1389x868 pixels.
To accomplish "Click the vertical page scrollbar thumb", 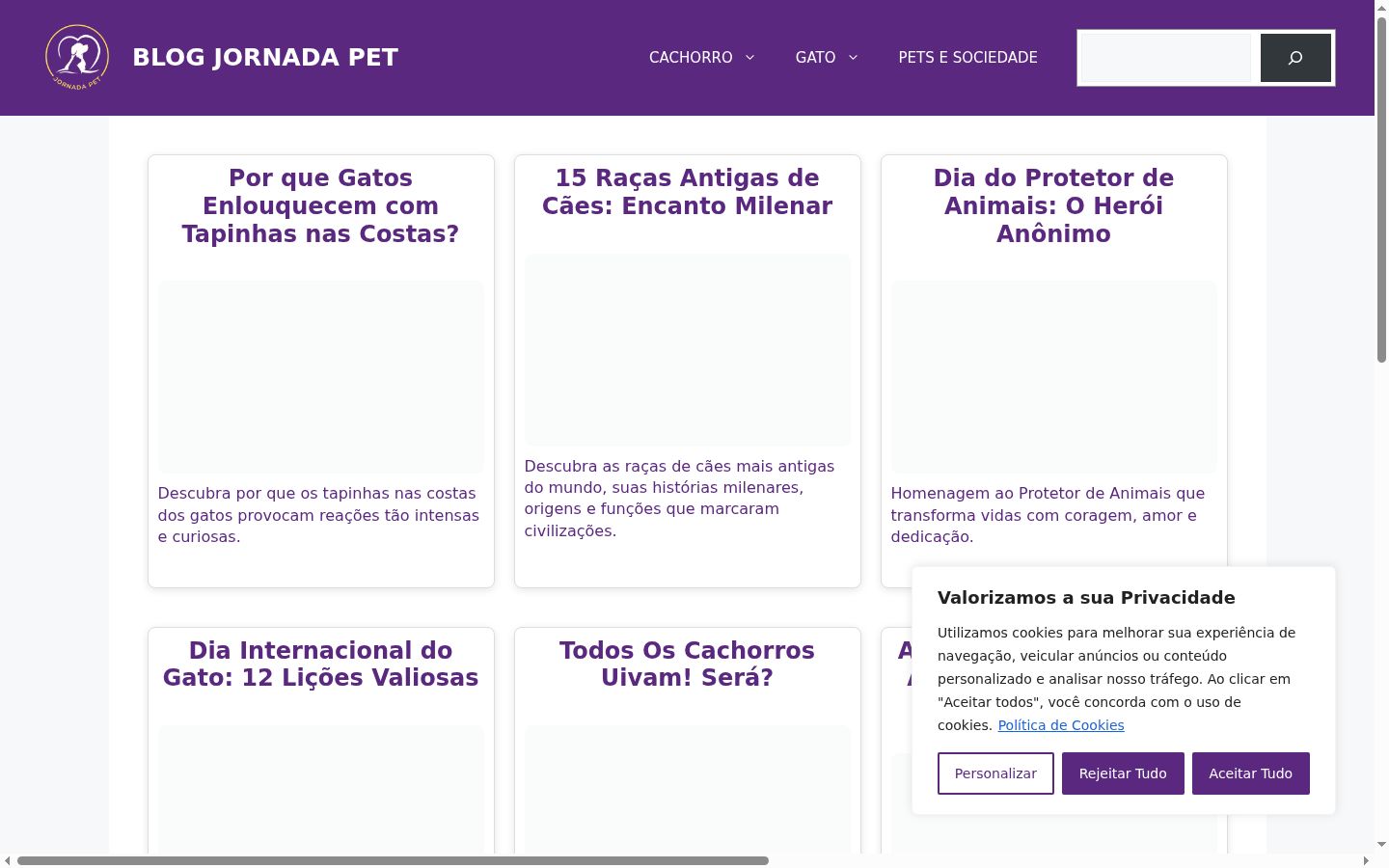I will point(1381,190).
